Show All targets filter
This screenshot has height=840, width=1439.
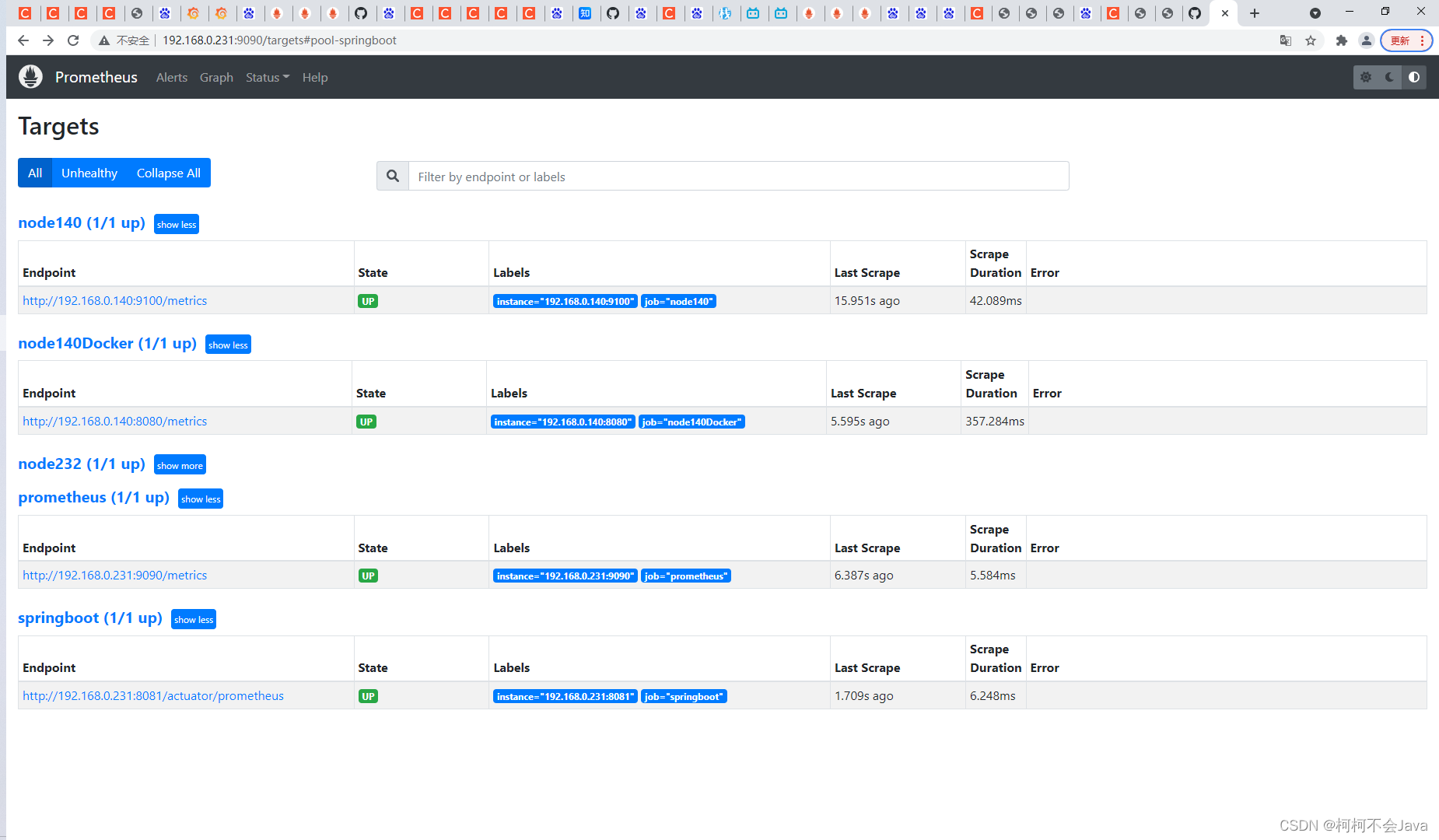pos(35,173)
